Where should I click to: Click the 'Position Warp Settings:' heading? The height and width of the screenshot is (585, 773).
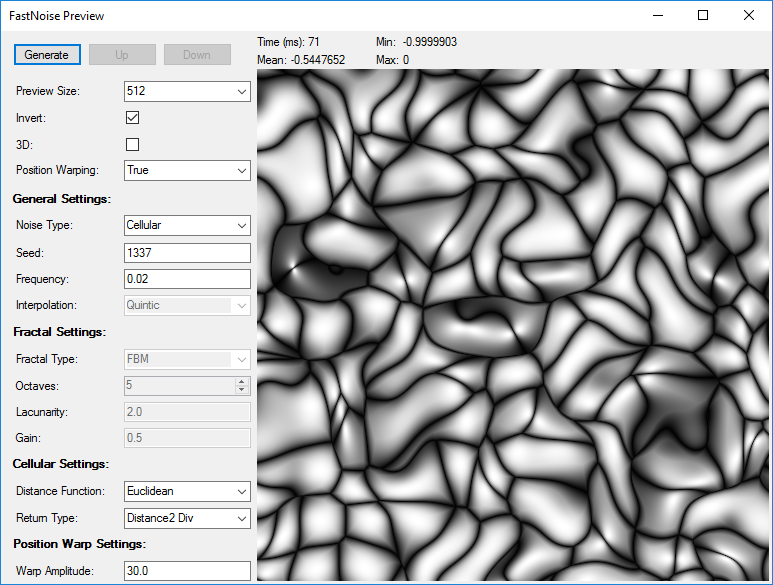point(80,544)
